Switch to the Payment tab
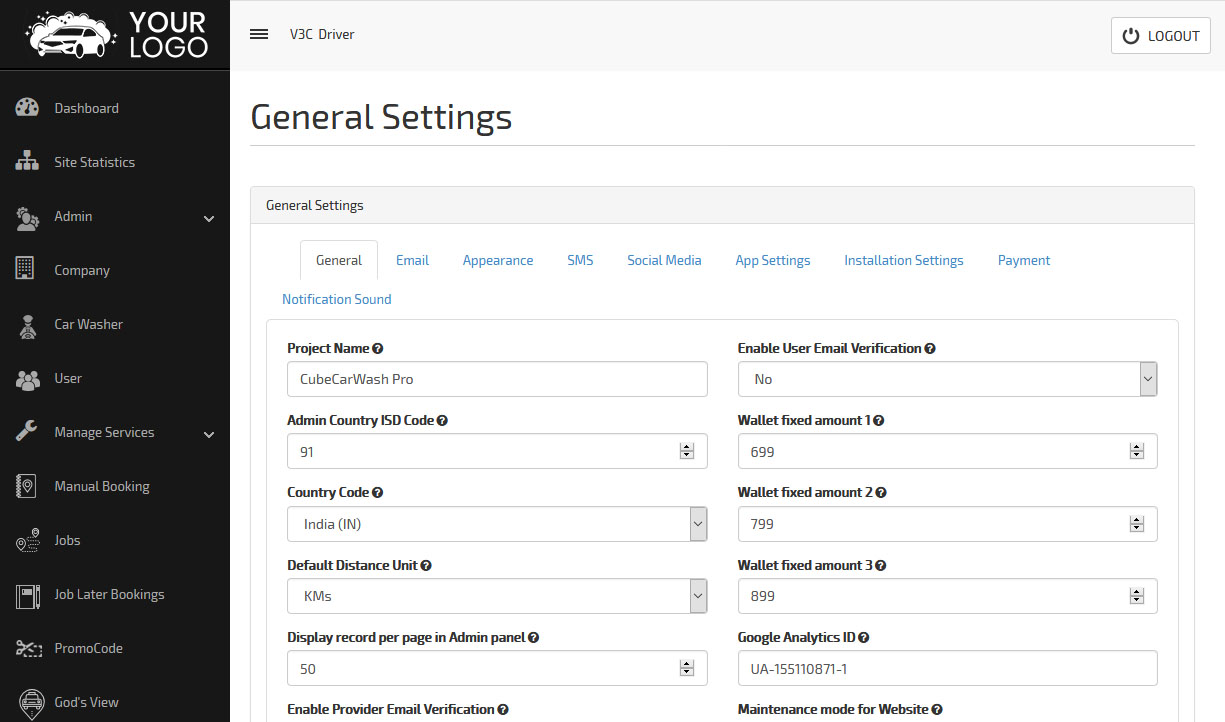Image resolution: width=1225 pixels, height=722 pixels. (x=1024, y=260)
